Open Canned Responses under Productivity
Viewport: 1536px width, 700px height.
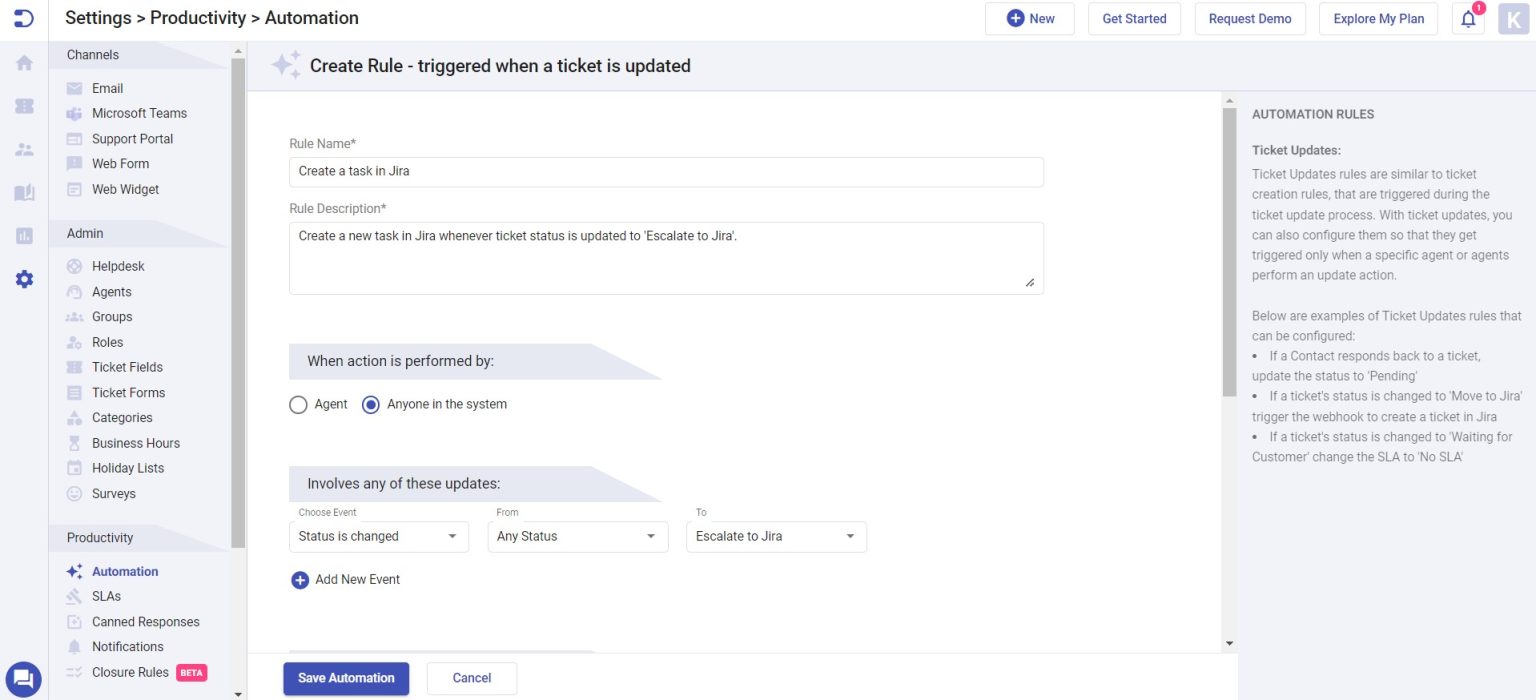144,621
